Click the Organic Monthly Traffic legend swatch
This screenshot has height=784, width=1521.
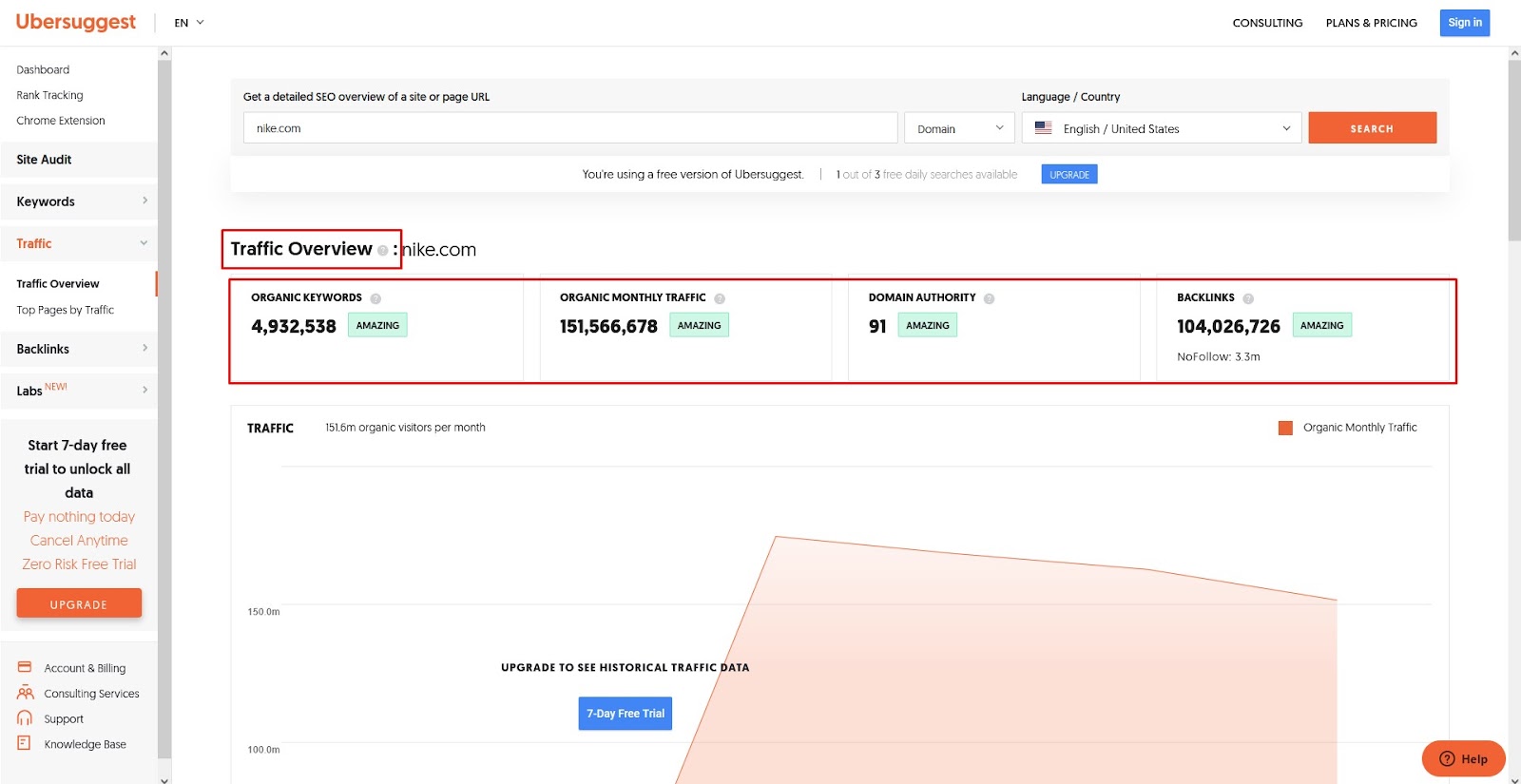pos(1285,428)
